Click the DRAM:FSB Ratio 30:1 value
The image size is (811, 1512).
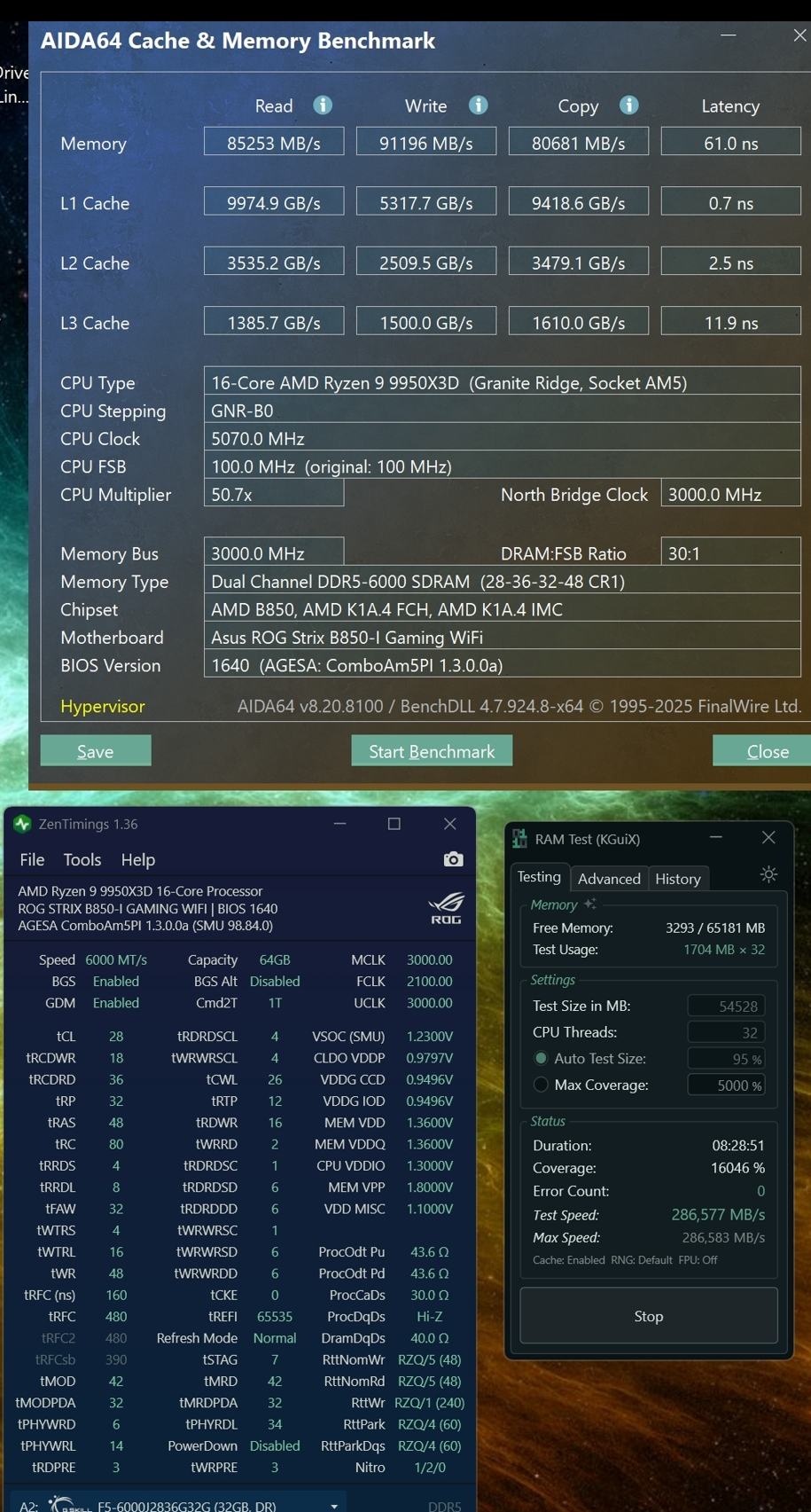click(x=731, y=552)
